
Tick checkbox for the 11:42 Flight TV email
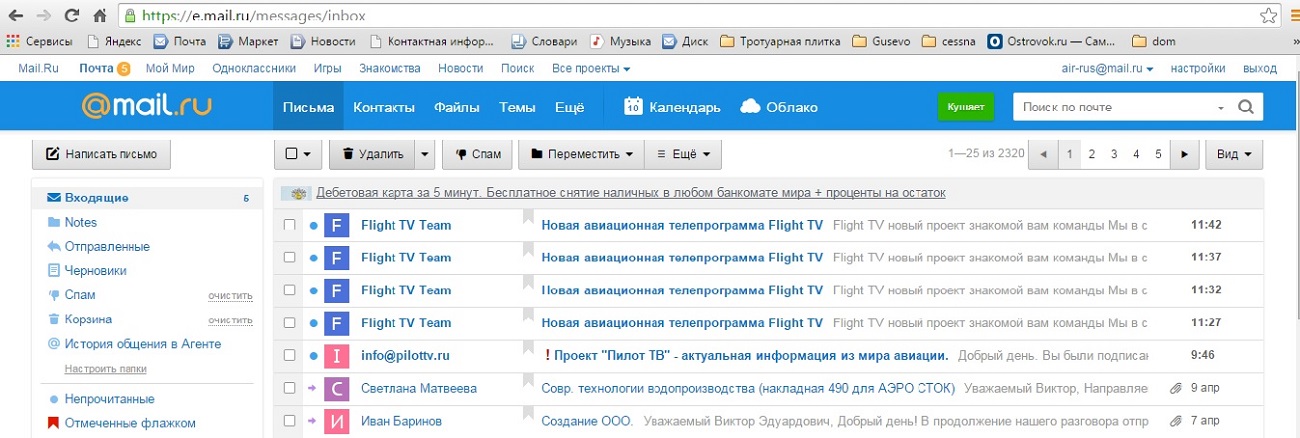290,225
